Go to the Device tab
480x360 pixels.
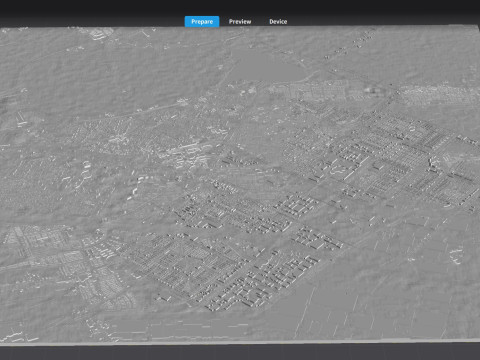(278, 22)
